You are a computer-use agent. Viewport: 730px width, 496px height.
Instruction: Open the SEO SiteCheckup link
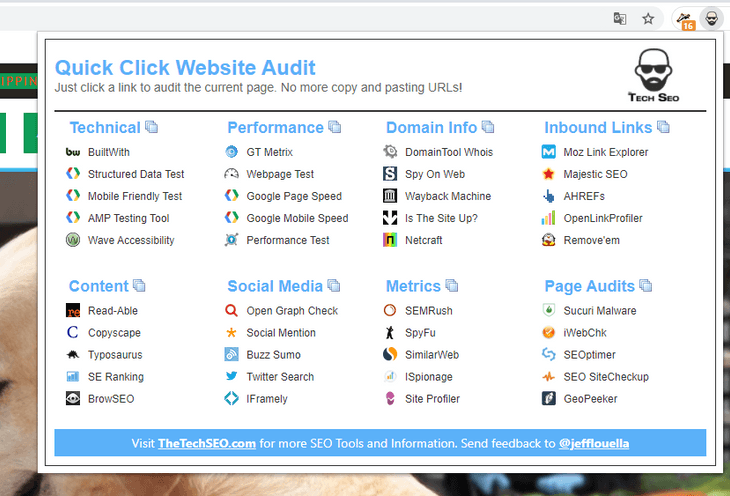pos(606,377)
